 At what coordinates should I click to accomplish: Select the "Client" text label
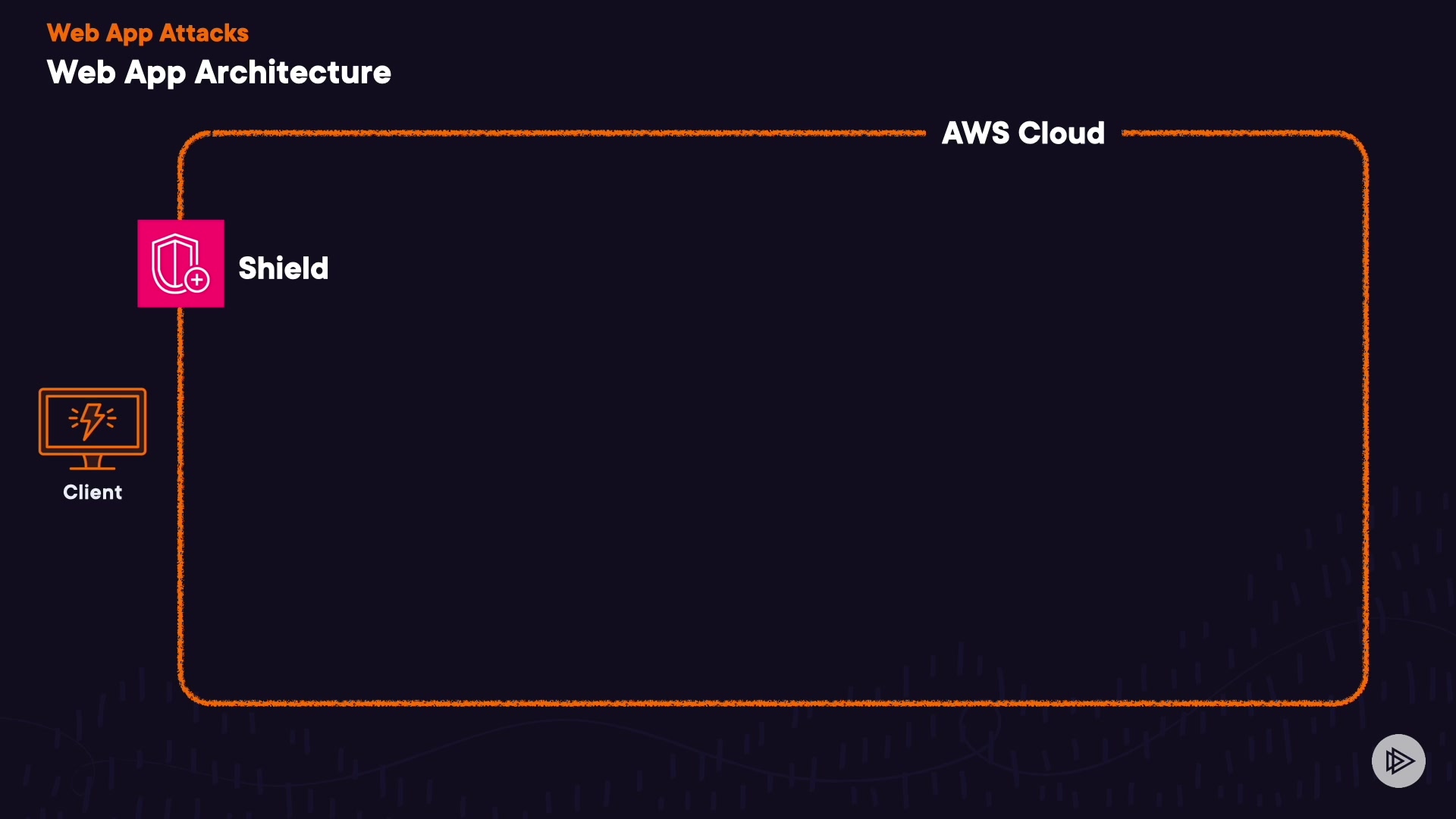tap(93, 492)
